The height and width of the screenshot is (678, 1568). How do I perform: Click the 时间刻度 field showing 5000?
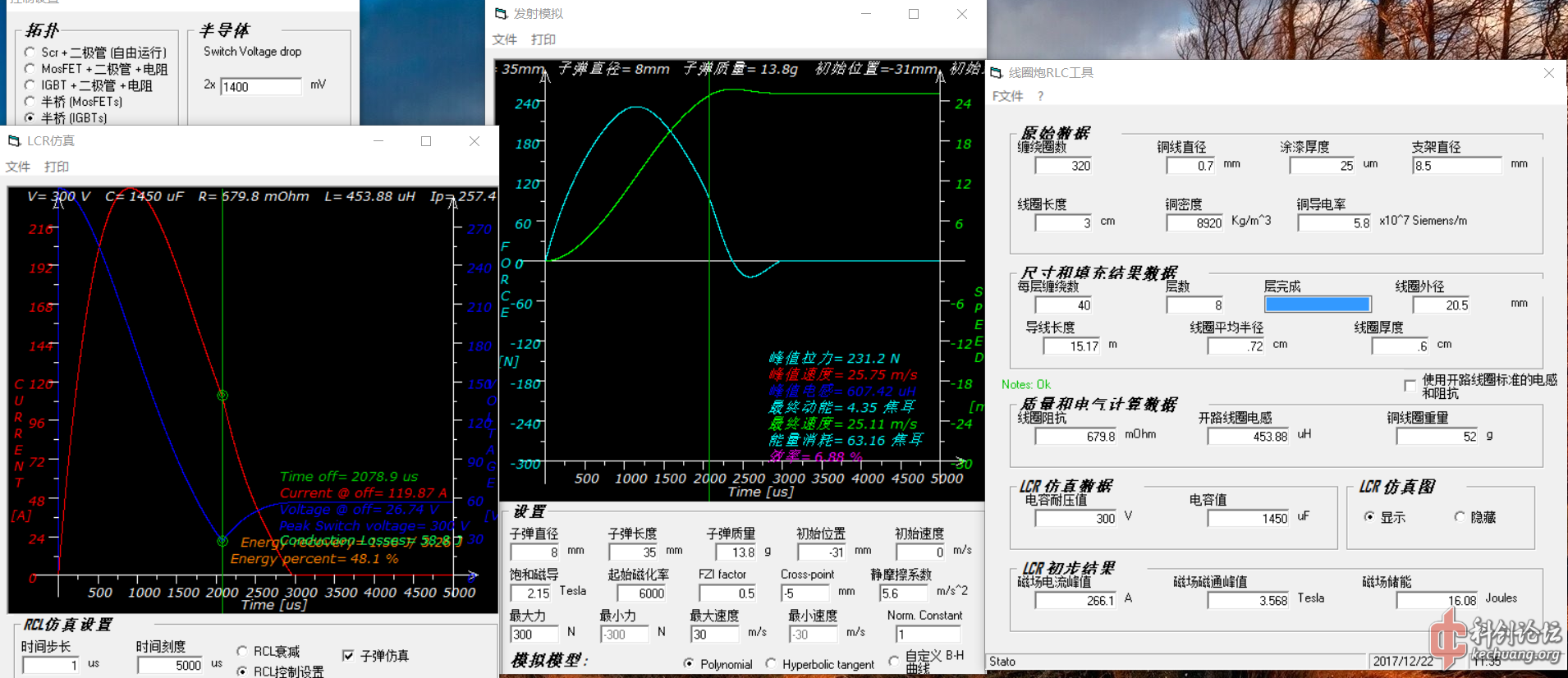tap(170, 665)
